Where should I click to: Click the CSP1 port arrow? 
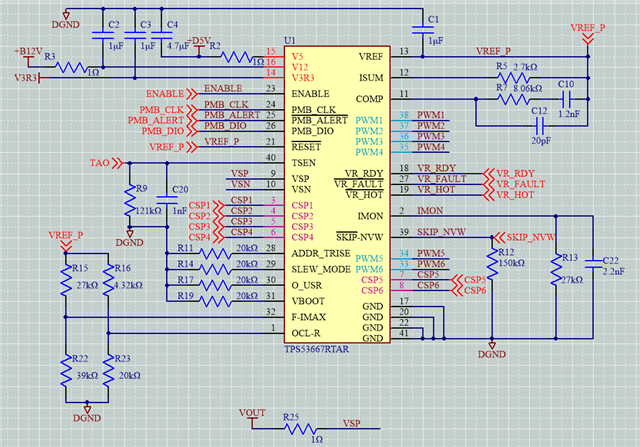pos(218,205)
